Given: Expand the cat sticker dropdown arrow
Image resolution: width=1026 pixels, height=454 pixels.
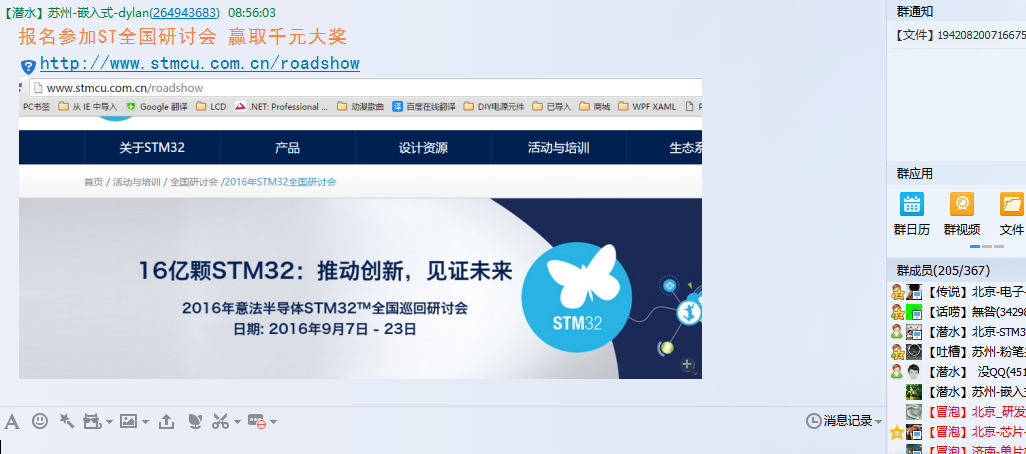Looking at the screenshot, I should [109, 422].
